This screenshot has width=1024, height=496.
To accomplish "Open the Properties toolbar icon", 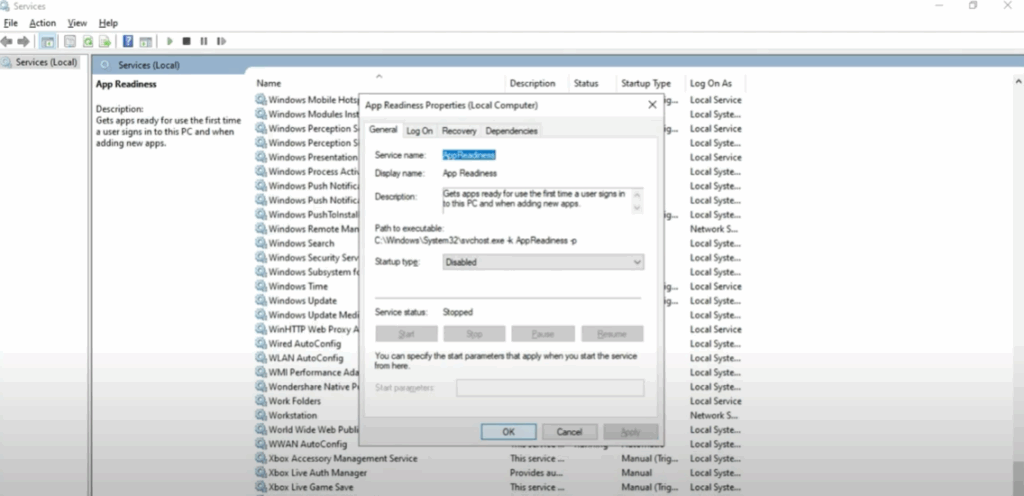I will 70,41.
